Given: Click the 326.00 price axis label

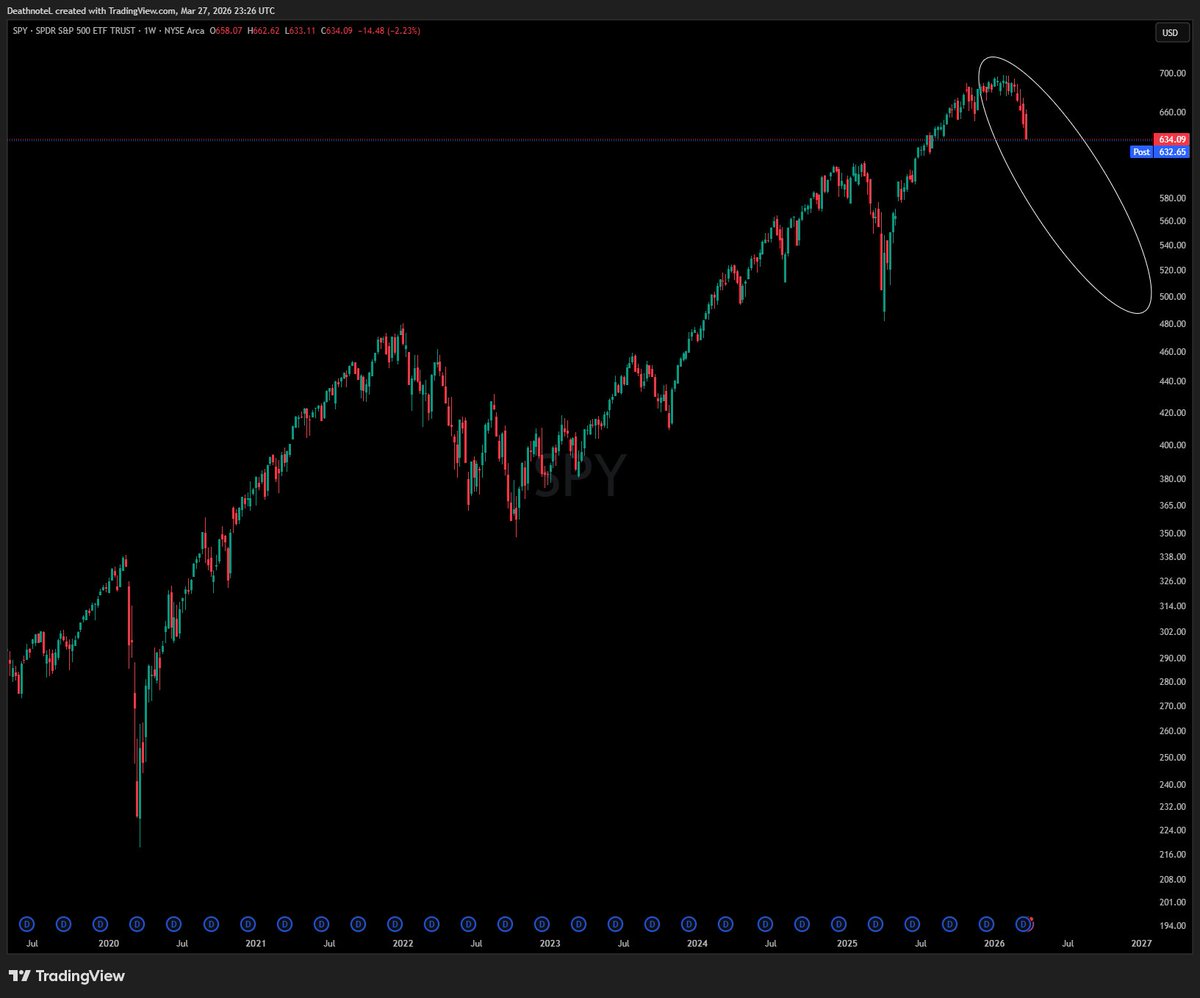Looking at the screenshot, I should pos(1172,581).
